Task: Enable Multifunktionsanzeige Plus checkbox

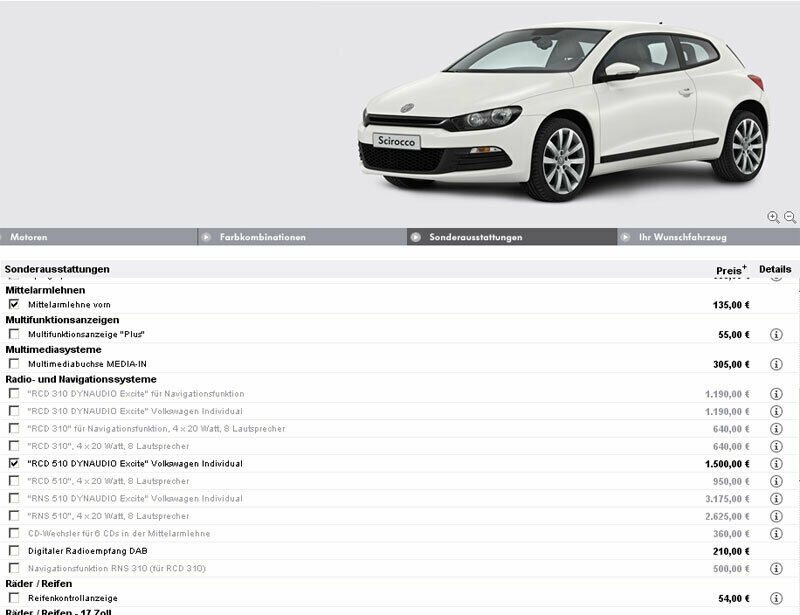Action: [14, 334]
